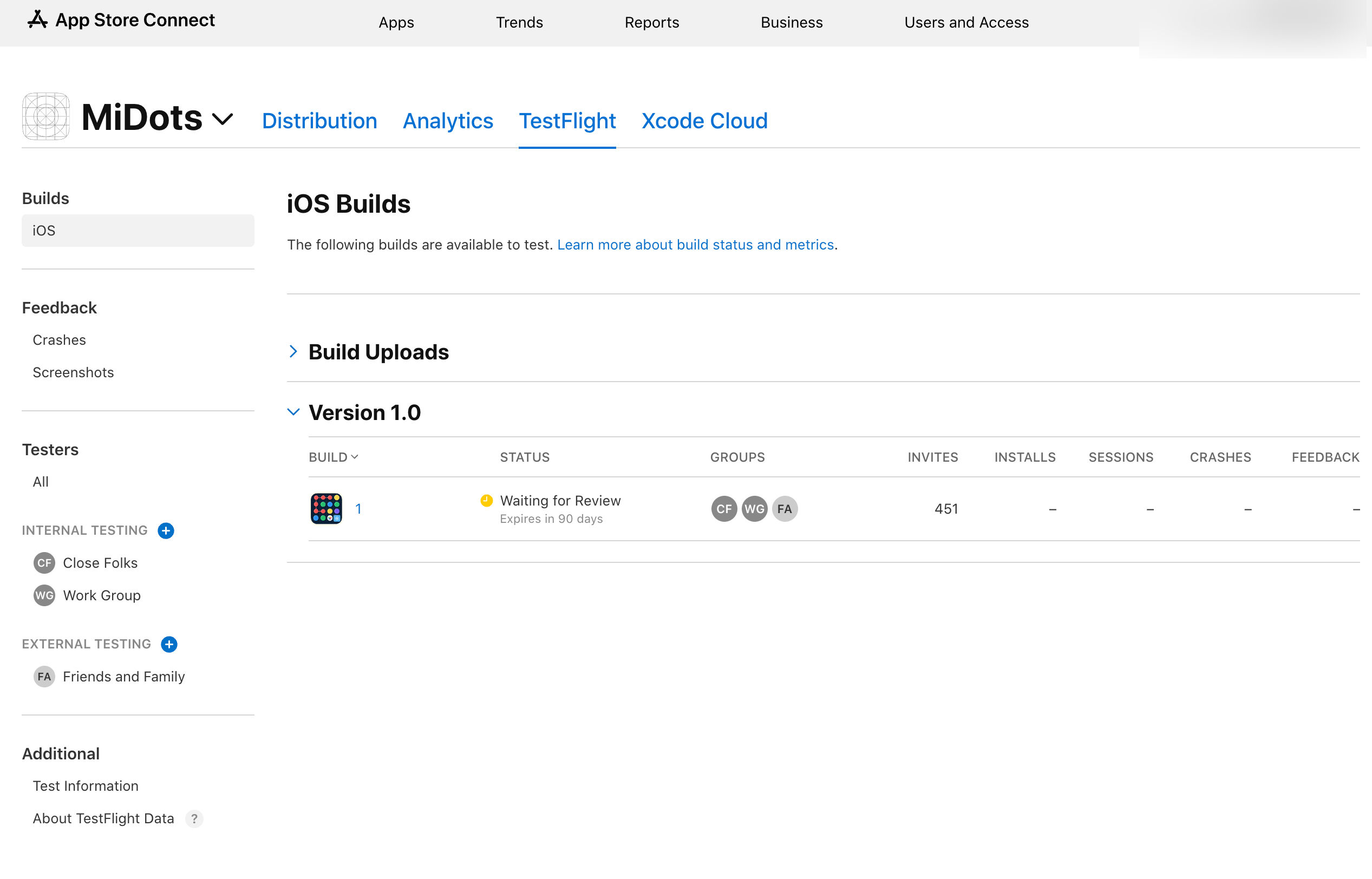This screenshot has width=1372, height=879.
Task: Select the TestFlight tab
Action: pos(567,121)
